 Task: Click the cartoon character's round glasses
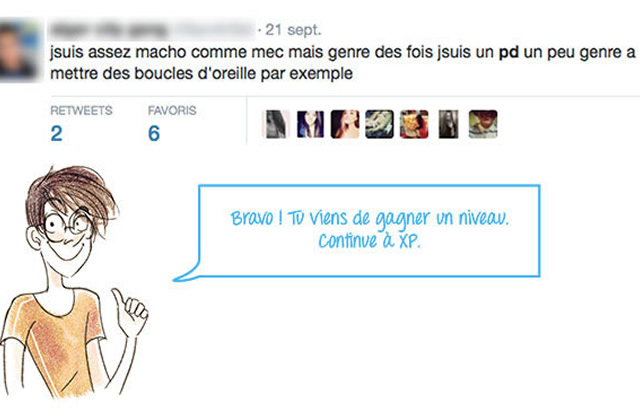pos(68,224)
